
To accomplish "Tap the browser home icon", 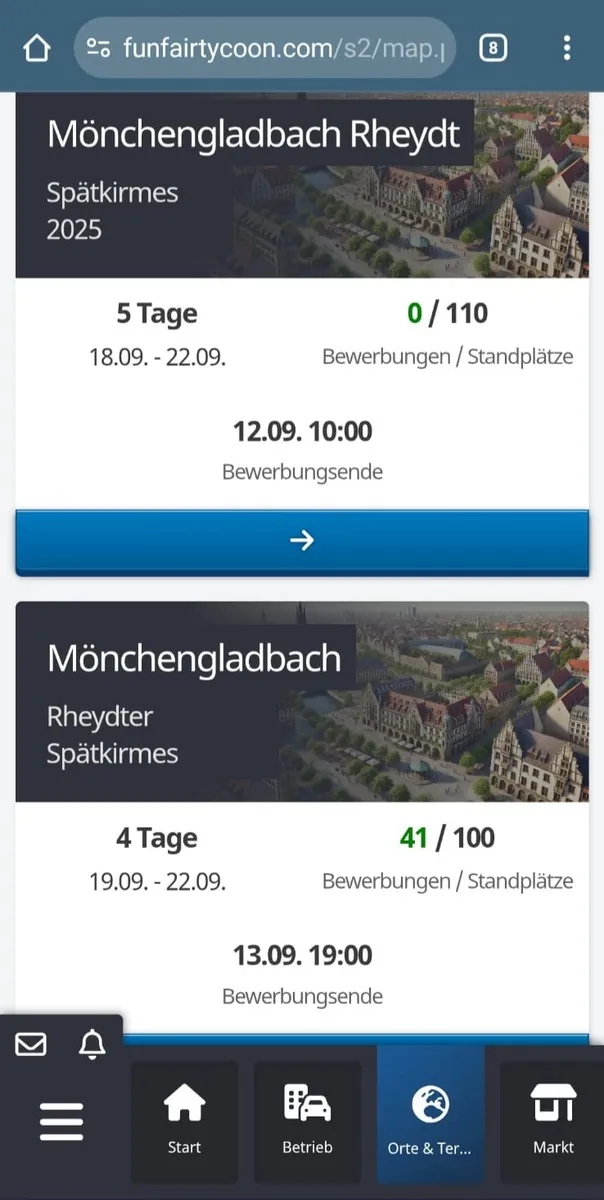I will [36, 48].
